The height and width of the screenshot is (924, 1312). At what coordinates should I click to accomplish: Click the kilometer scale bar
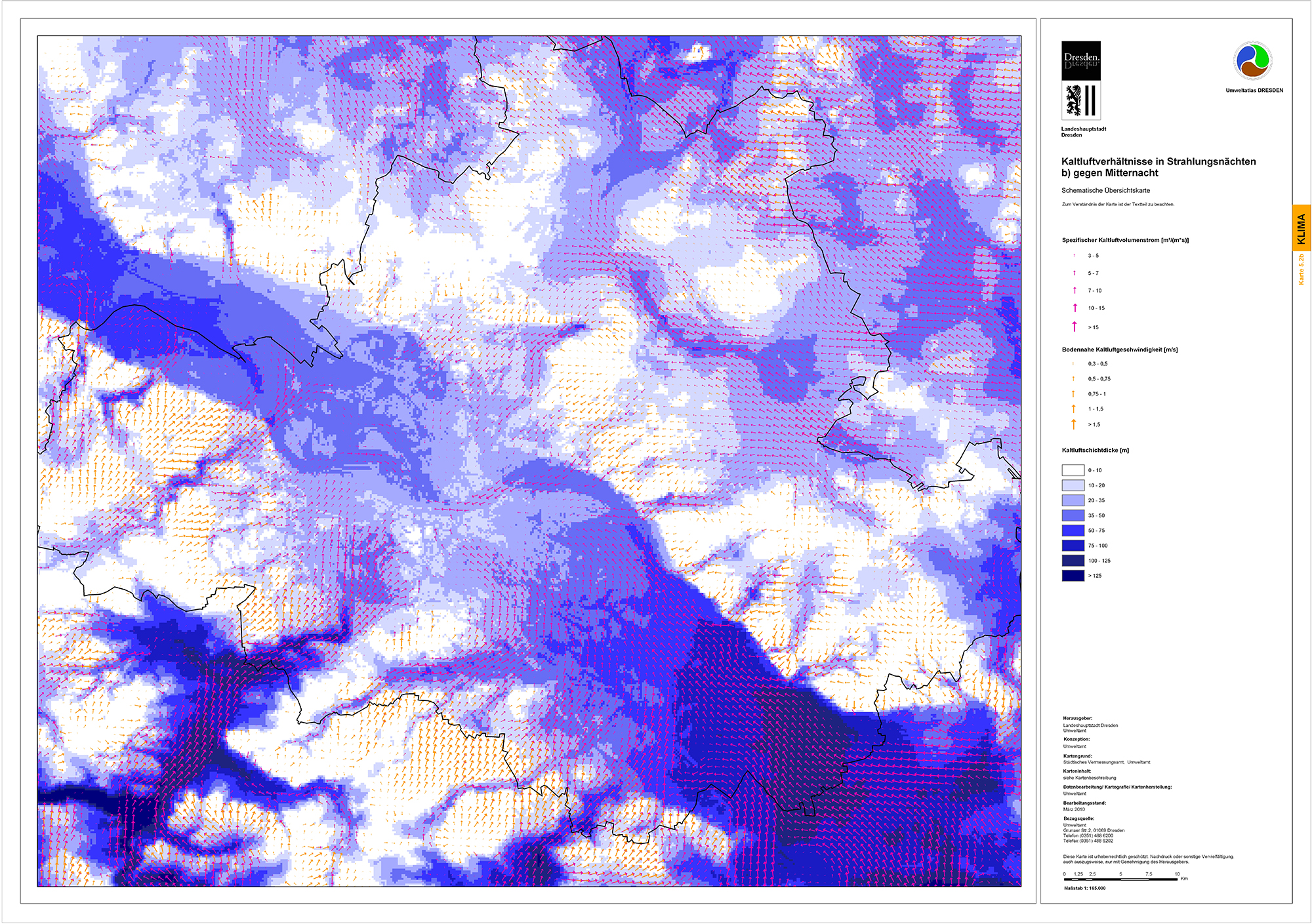pyautogui.click(x=1120, y=879)
